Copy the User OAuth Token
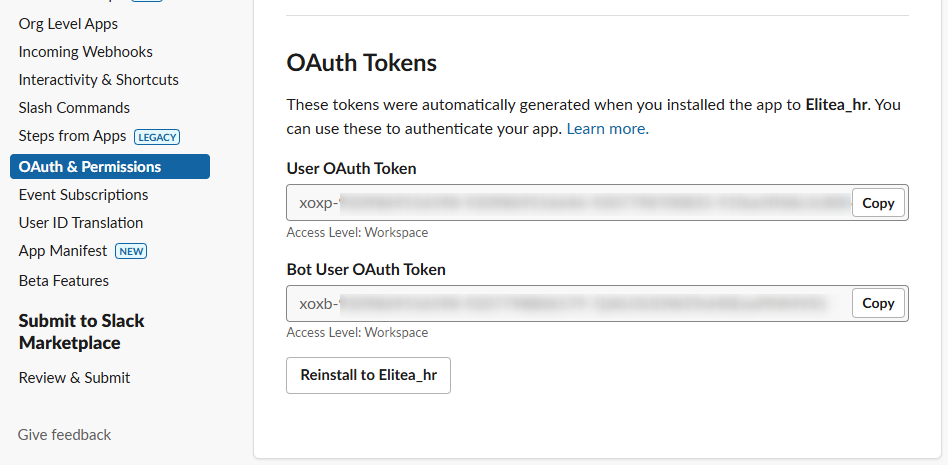The width and height of the screenshot is (948, 465). pos(878,203)
